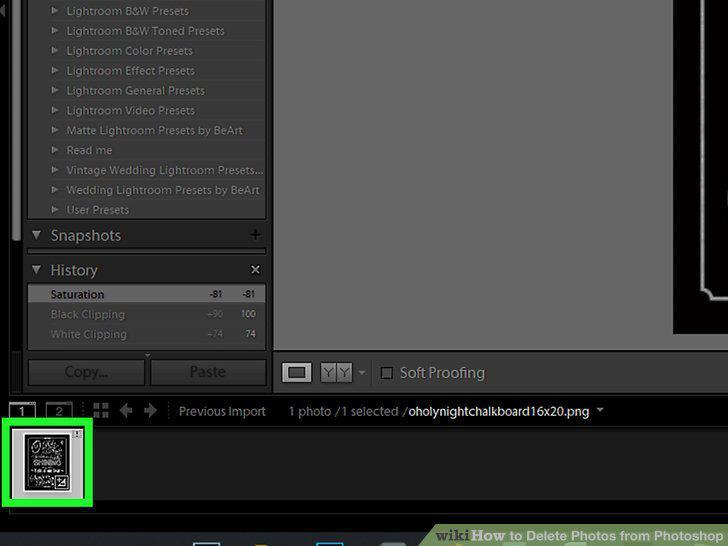Open Before/After view options dropdown
The image size is (728, 546).
pos(362,372)
